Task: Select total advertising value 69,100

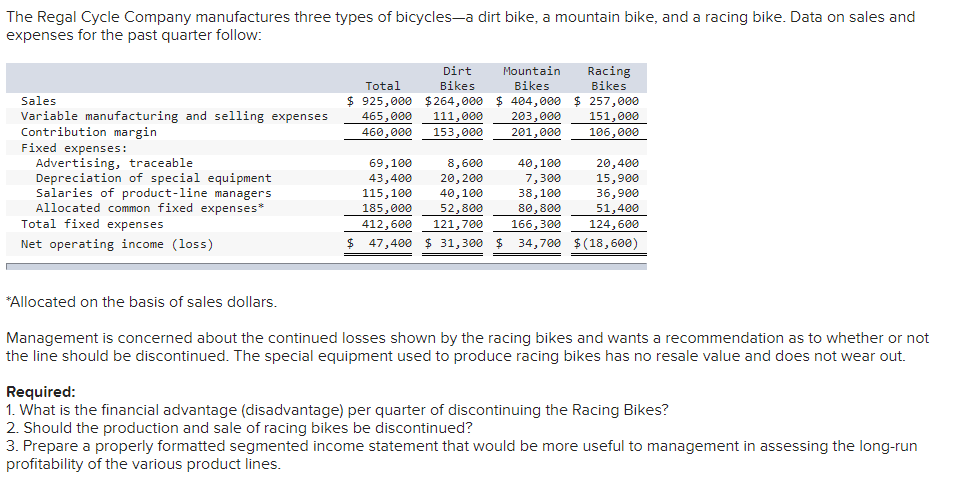Action: 390,163
